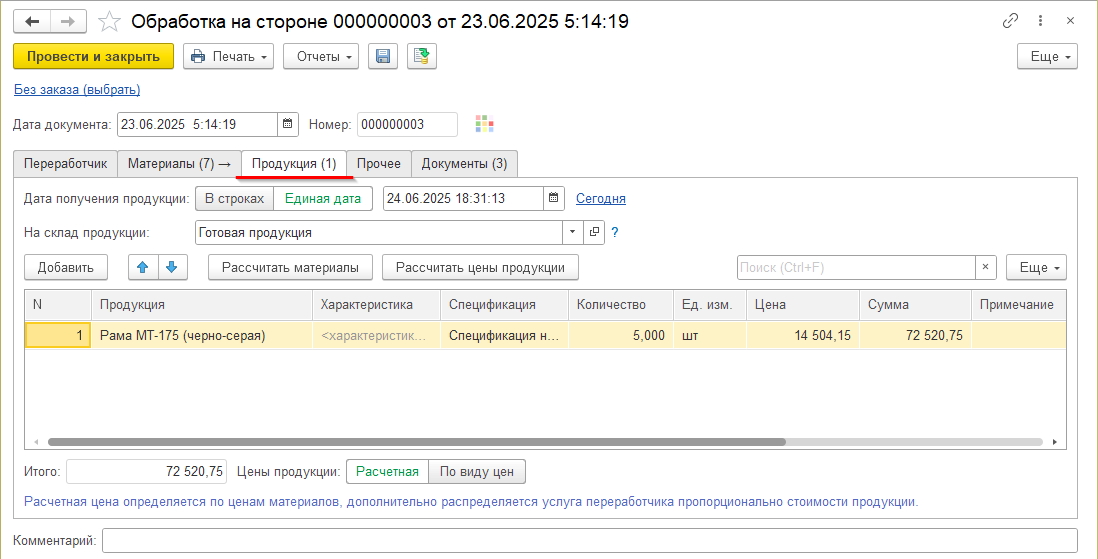Click the Примечание column header

(x=1019, y=305)
